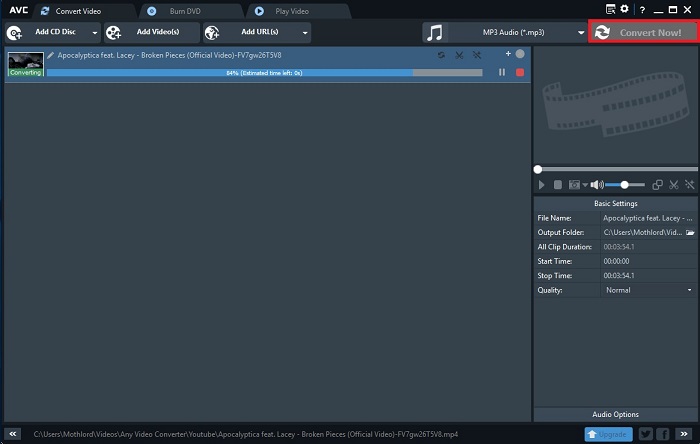Open help with the question mark icon

click(642, 10)
